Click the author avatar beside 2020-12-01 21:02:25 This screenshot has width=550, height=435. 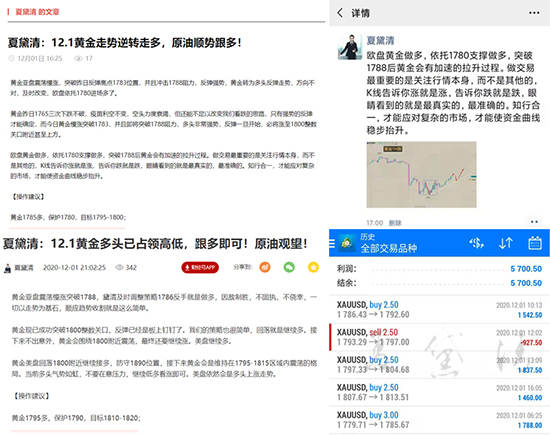pos(7,268)
